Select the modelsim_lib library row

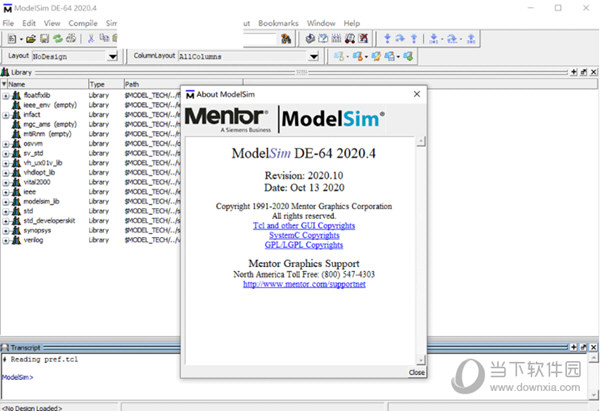tap(90, 202)
